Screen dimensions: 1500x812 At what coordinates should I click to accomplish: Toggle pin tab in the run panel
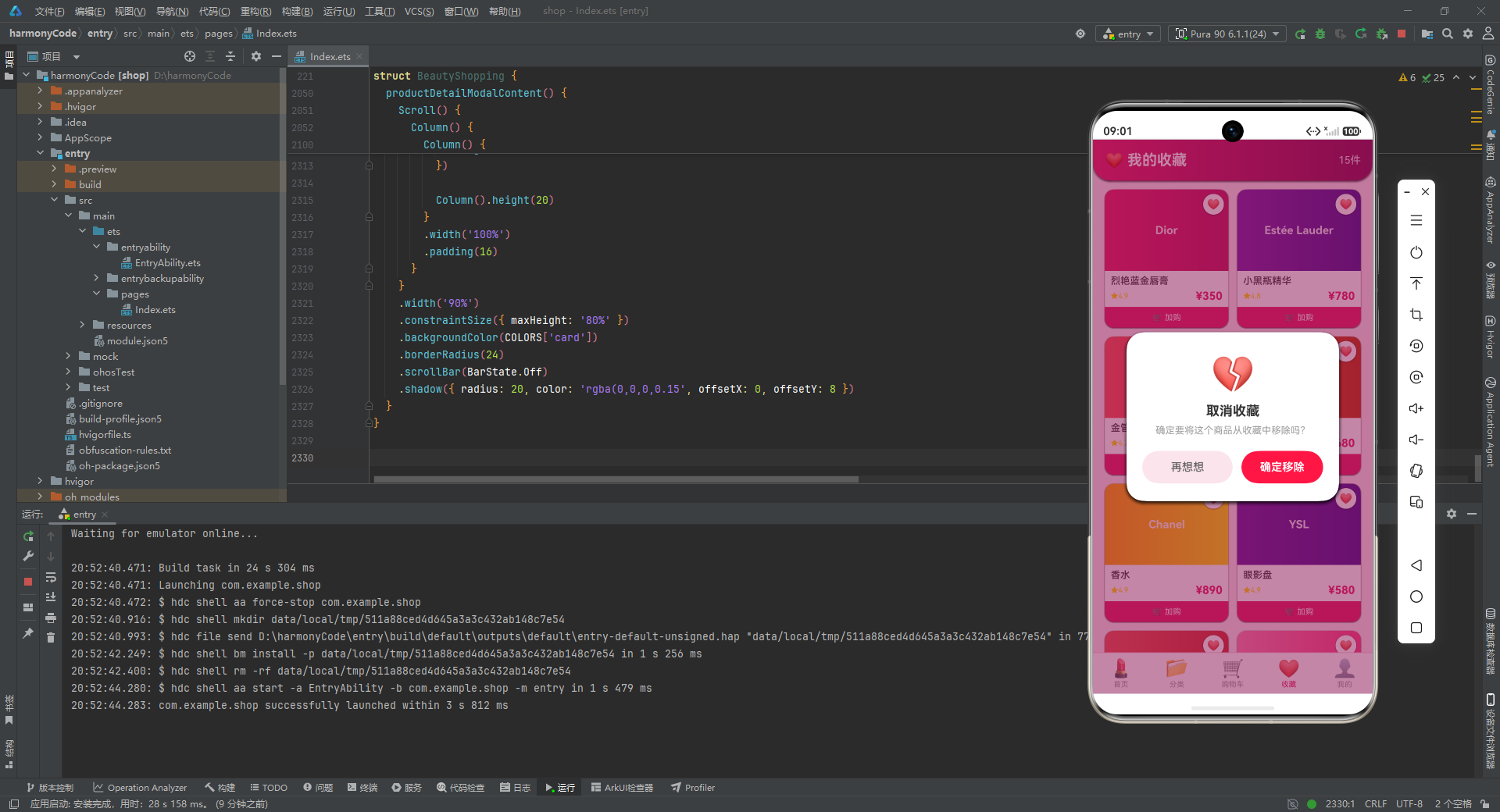click(28, 633)
